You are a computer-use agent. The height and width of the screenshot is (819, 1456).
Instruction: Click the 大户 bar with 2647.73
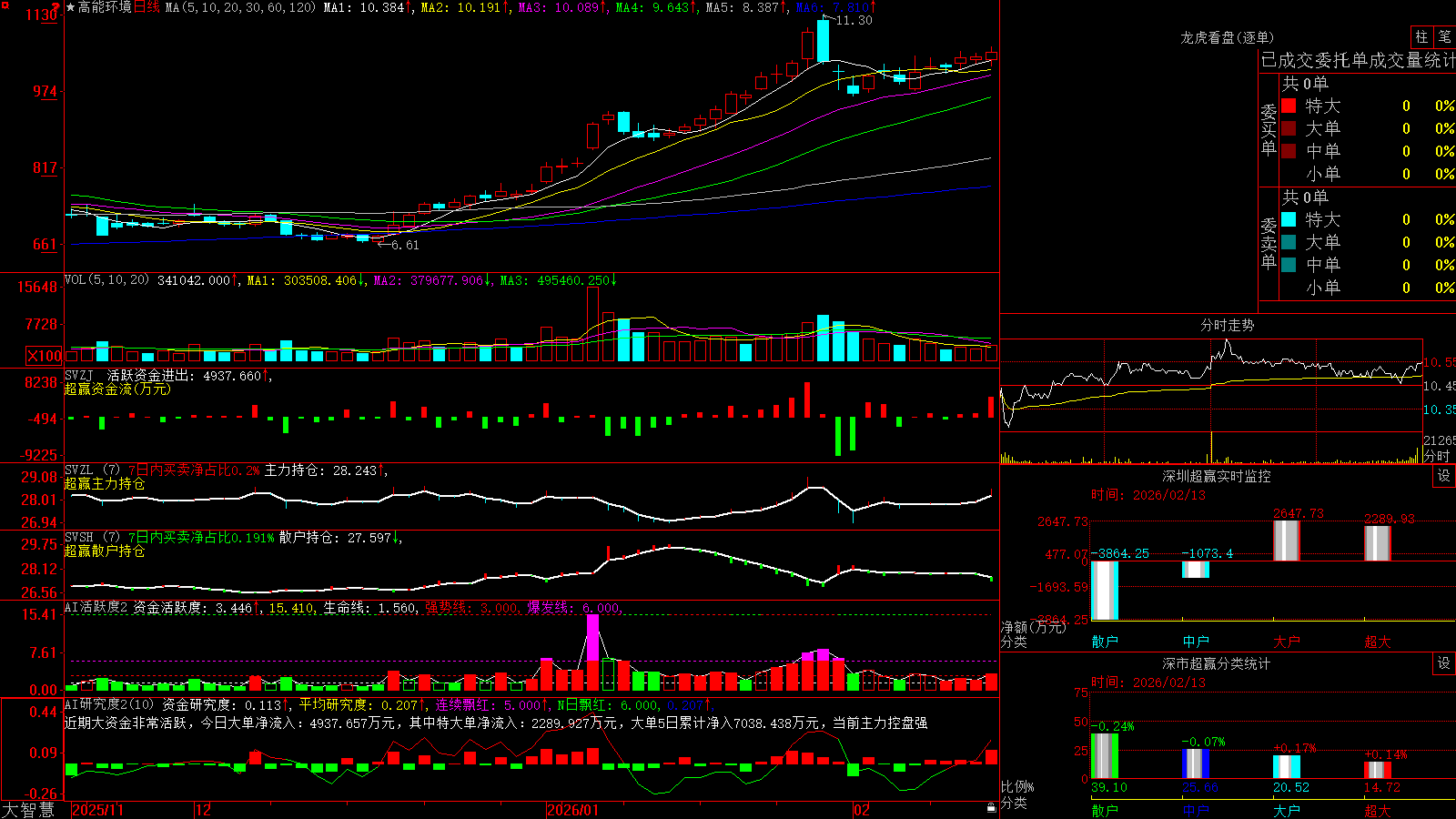[1287, 541]
